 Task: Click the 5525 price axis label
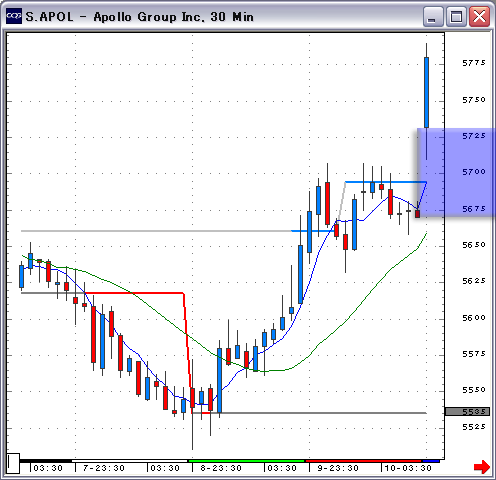(474, 427)
